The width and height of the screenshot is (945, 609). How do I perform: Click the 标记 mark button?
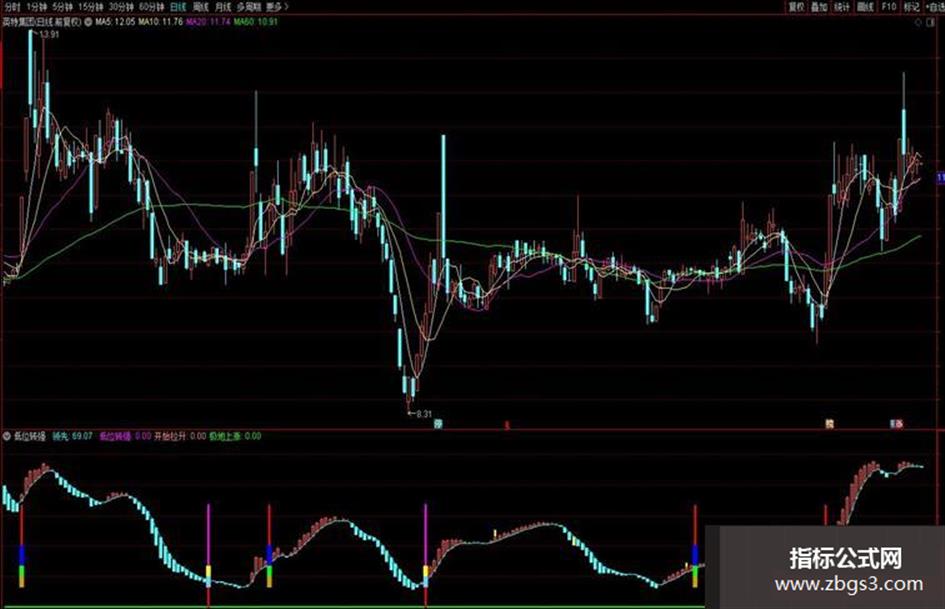(x=911, y=7)
